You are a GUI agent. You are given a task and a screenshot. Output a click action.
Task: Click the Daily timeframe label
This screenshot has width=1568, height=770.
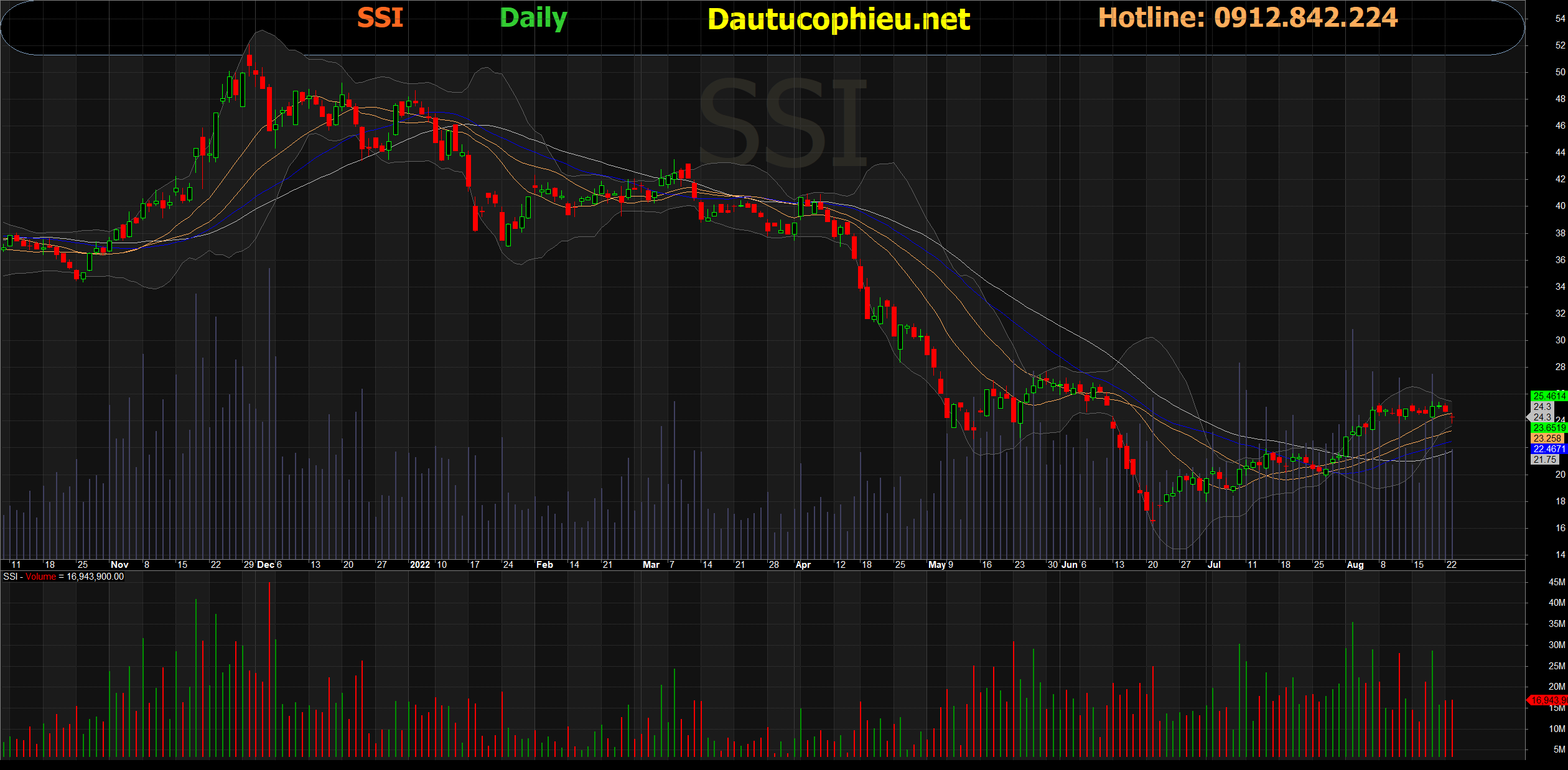coord(533,18)
